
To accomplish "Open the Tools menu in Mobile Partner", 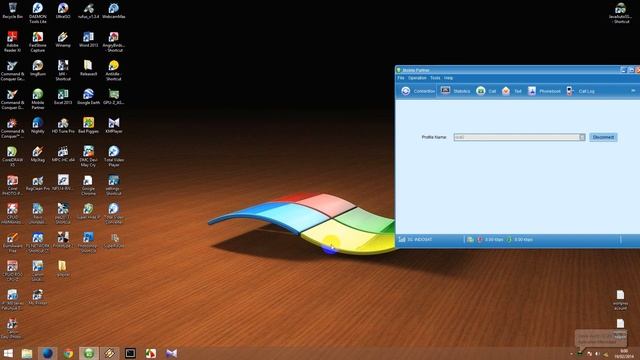I will point(435,78).
